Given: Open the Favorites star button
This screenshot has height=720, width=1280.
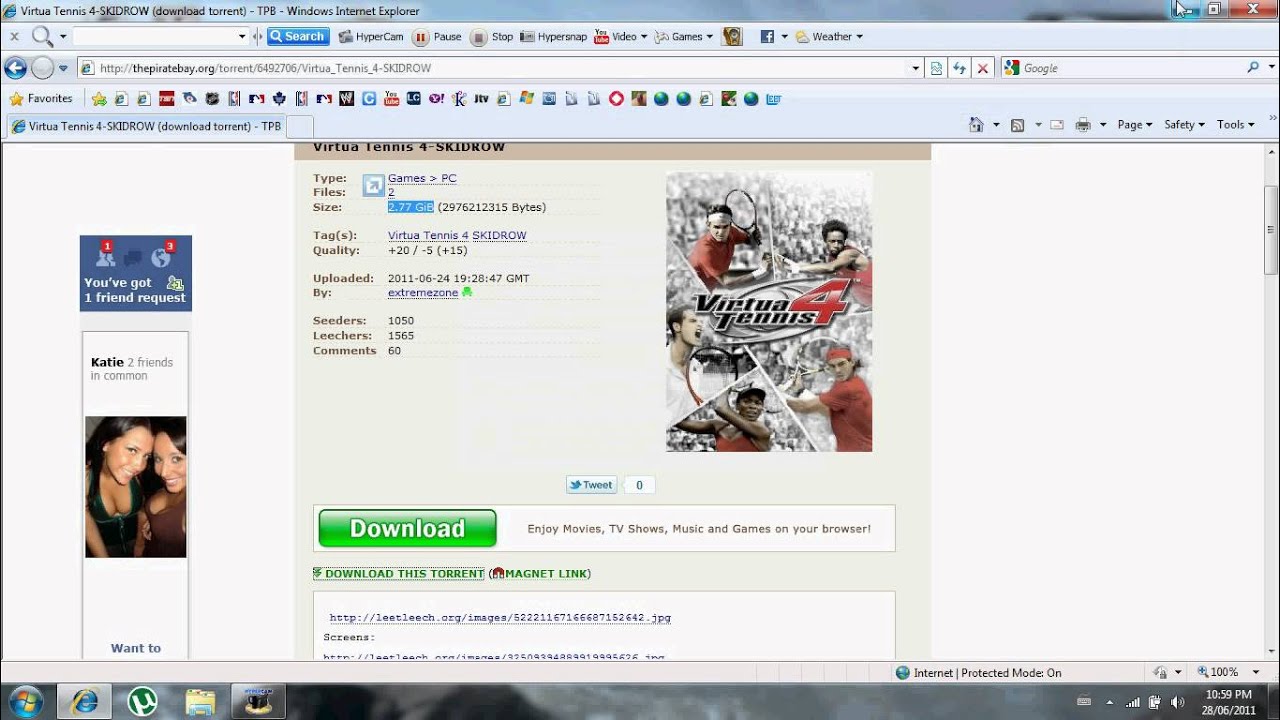Looking at the screenshot, I should [41, 99].
